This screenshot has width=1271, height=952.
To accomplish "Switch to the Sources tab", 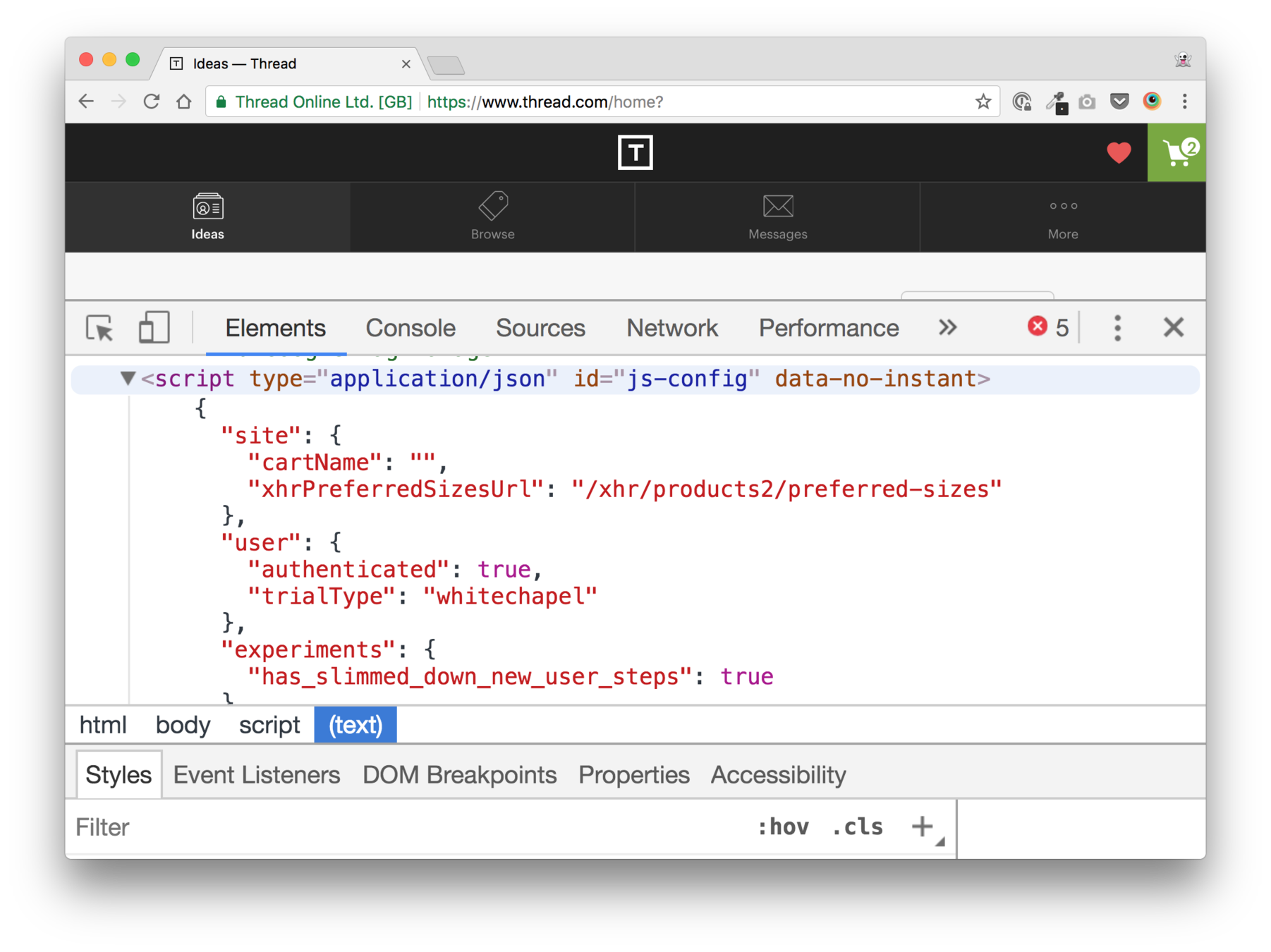I will pyautogui.click(x=540, y=328).
